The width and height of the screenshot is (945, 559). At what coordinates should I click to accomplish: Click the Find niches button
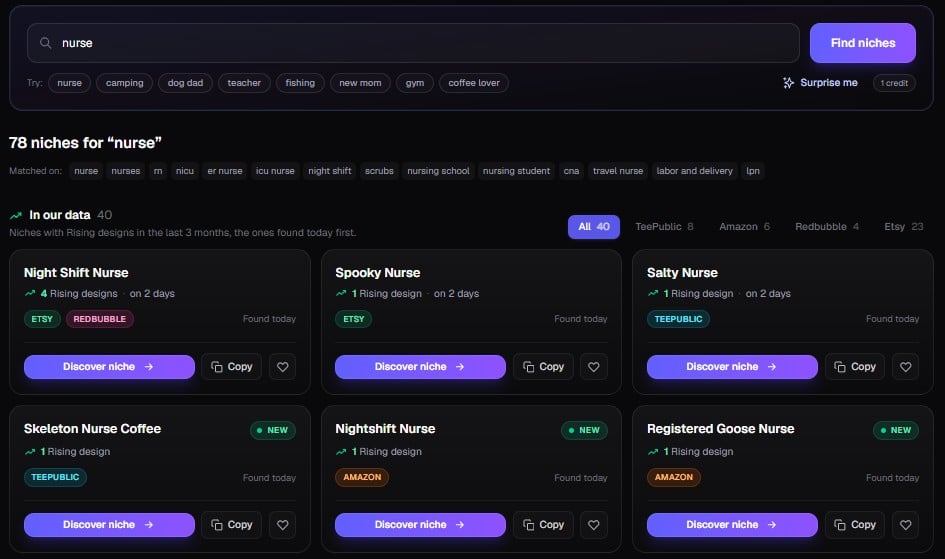[862, 43]
